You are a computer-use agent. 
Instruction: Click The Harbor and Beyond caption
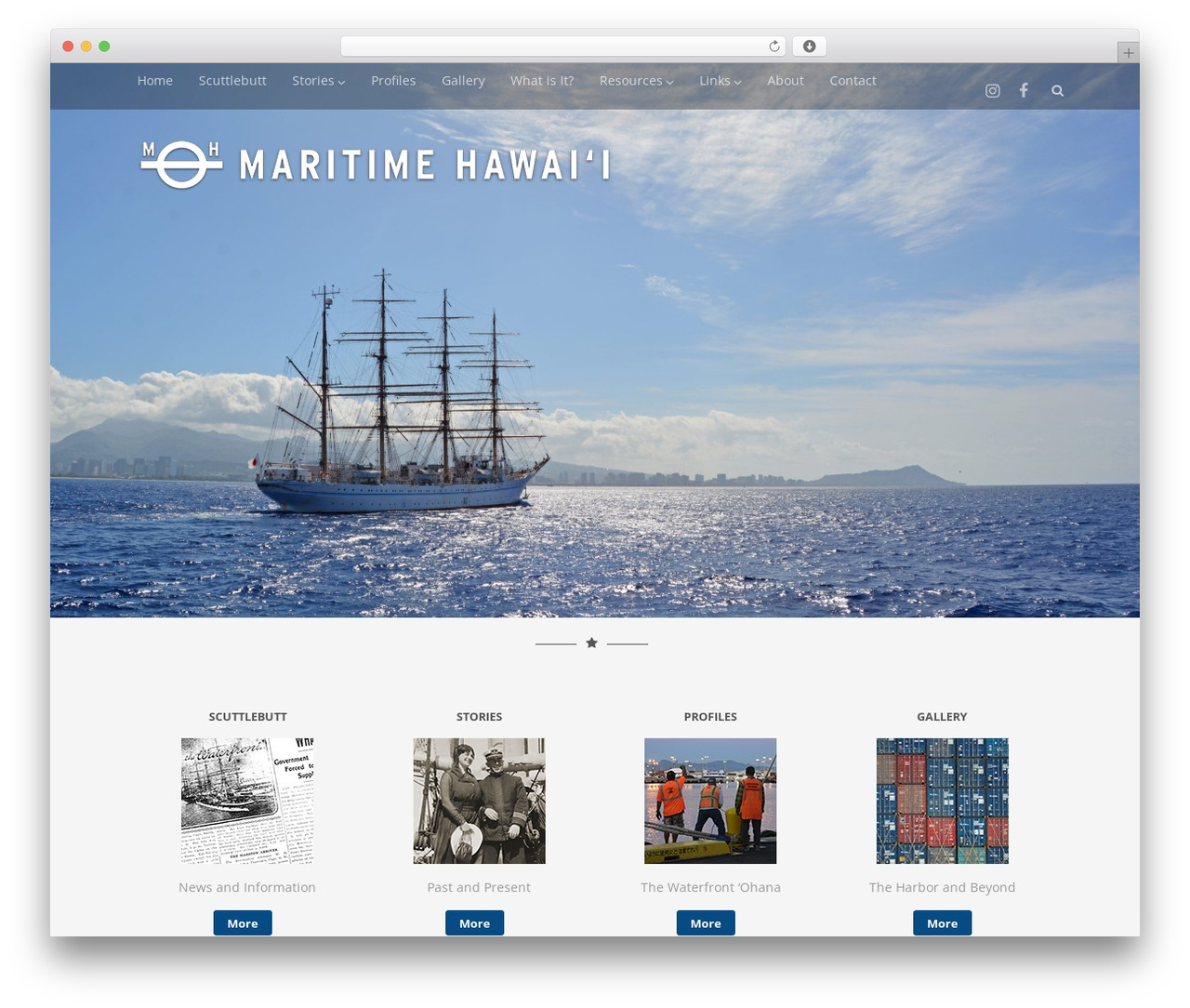(942, 887)
